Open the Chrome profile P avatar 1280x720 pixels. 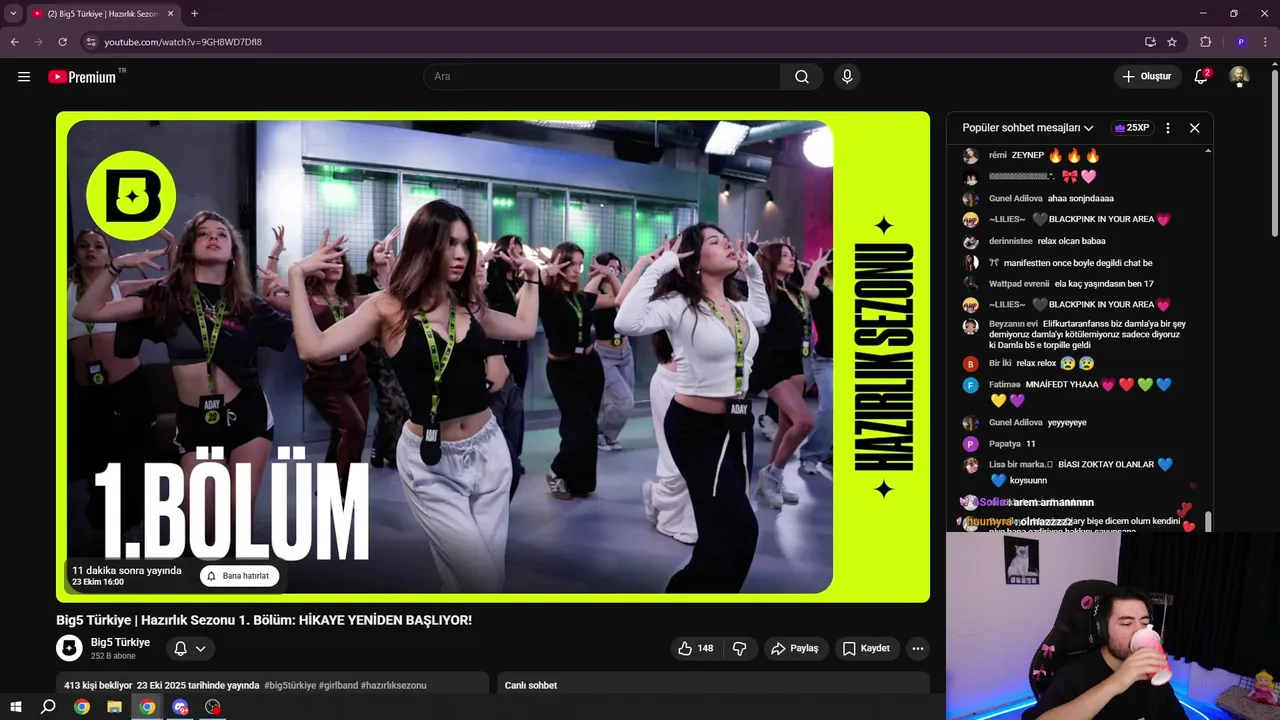[1240, 42]
